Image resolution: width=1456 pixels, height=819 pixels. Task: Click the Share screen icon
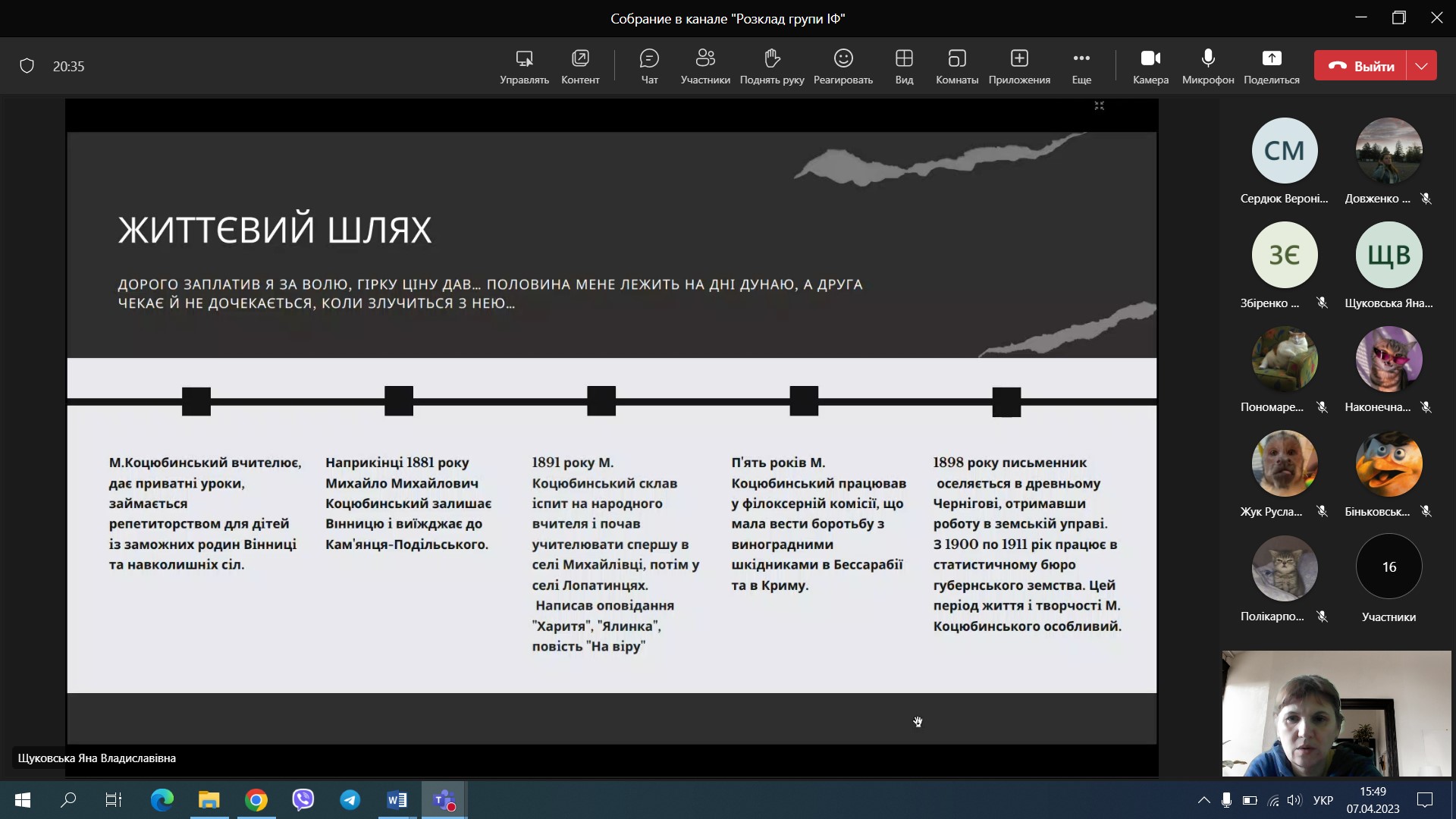click(x=1271, y=59)
